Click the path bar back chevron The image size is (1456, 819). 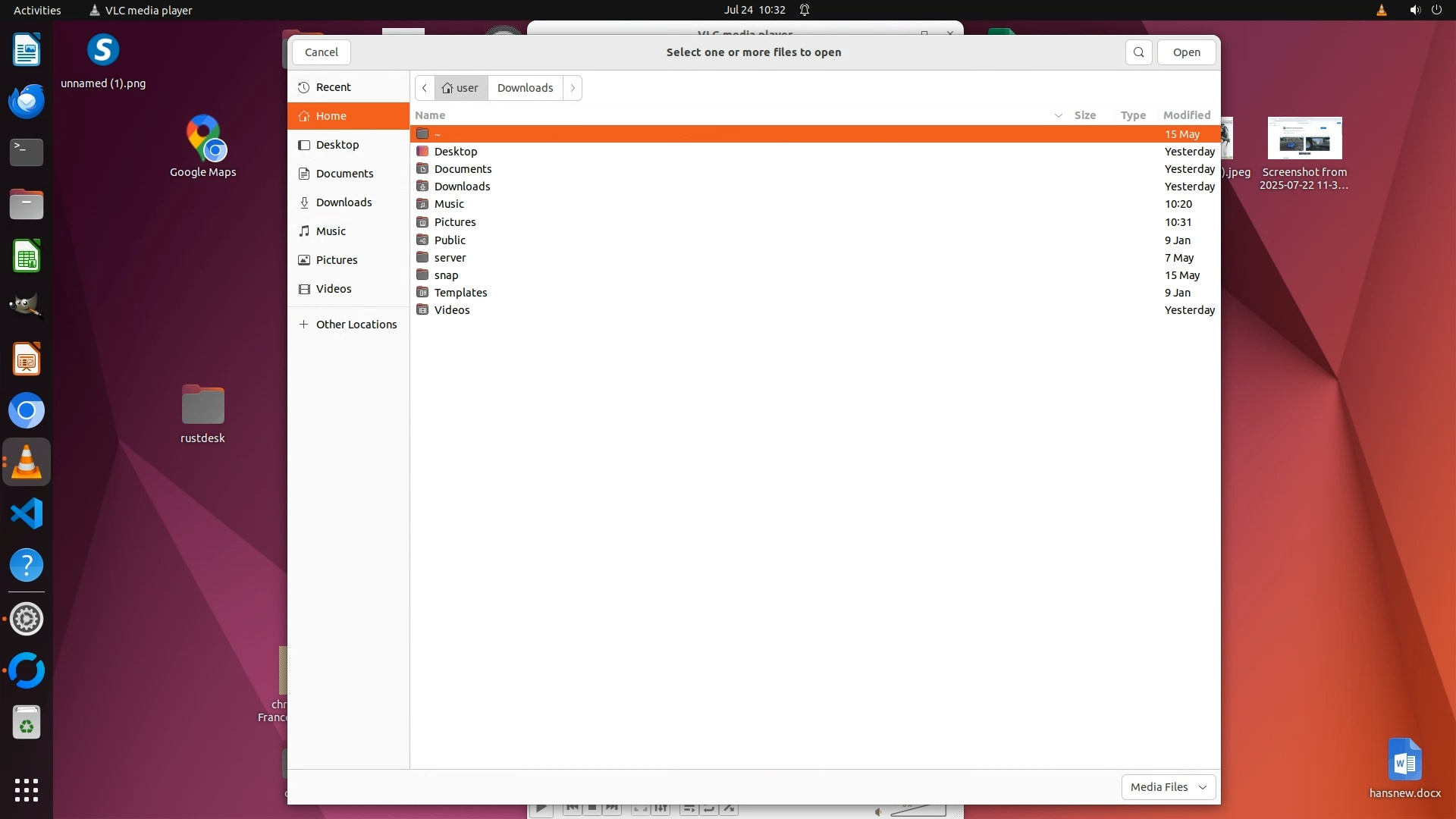point(425,88)
